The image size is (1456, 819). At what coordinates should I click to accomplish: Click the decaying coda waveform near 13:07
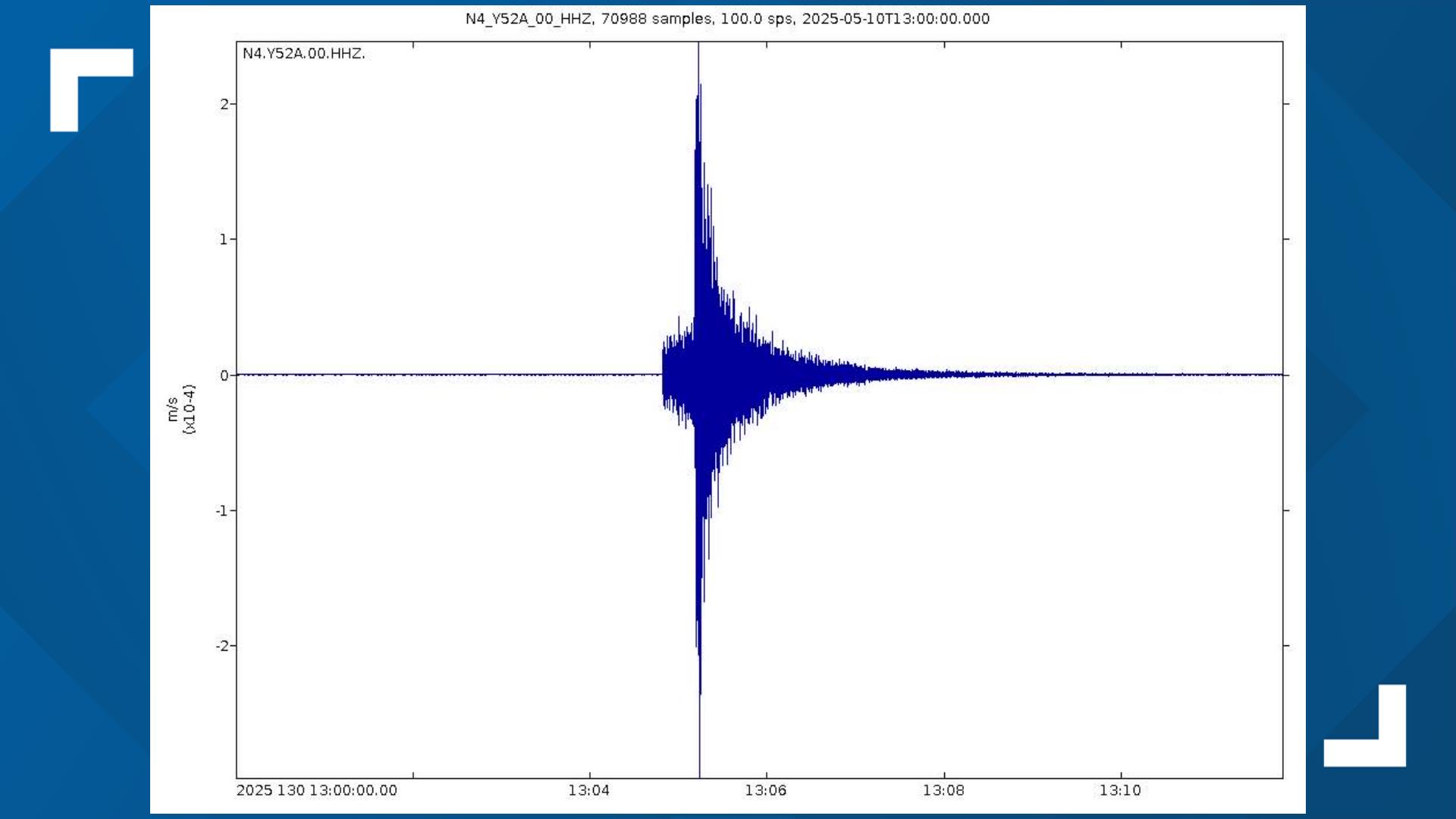pos(857,374)
